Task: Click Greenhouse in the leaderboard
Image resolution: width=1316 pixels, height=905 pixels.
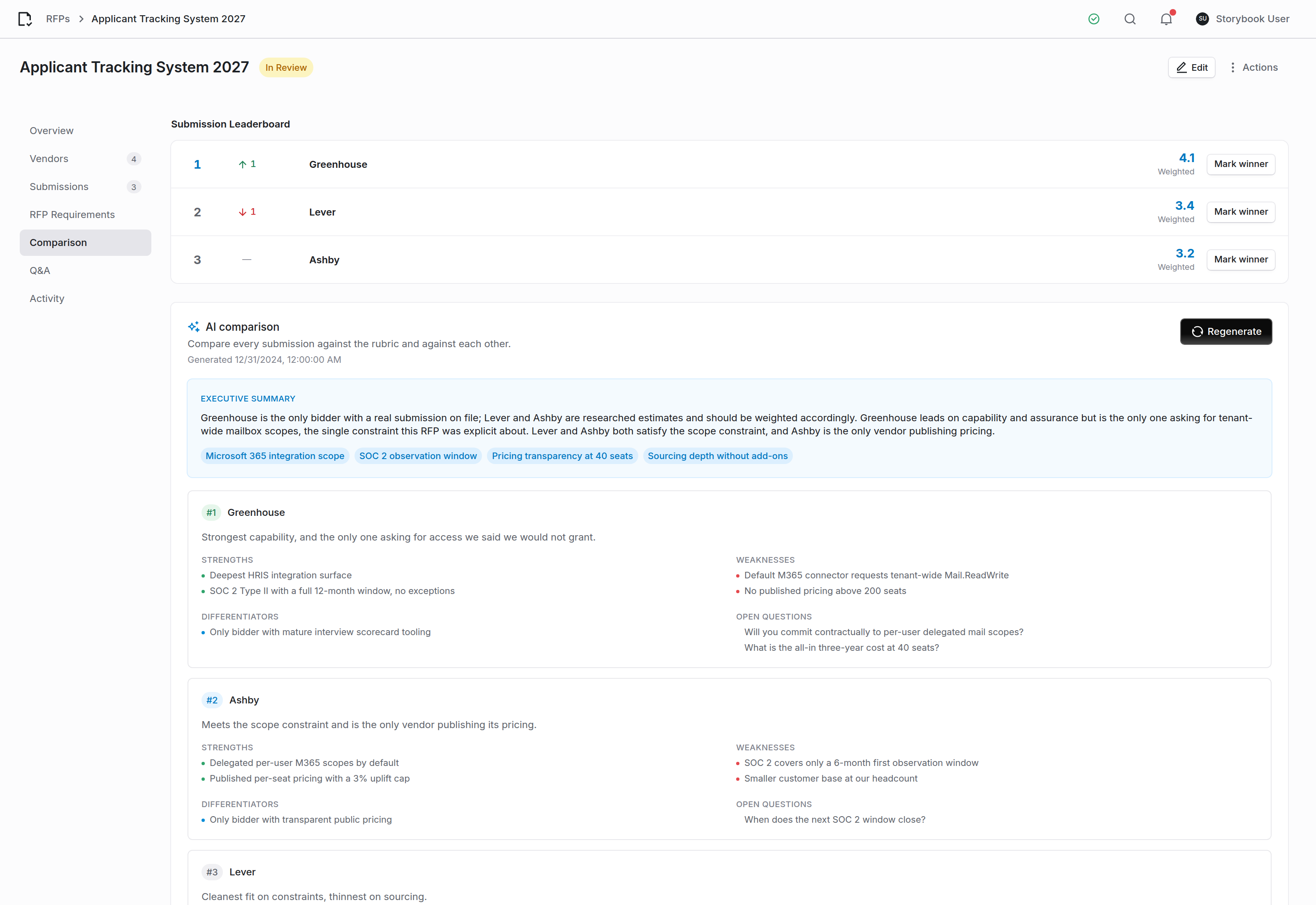Action: 338,165
